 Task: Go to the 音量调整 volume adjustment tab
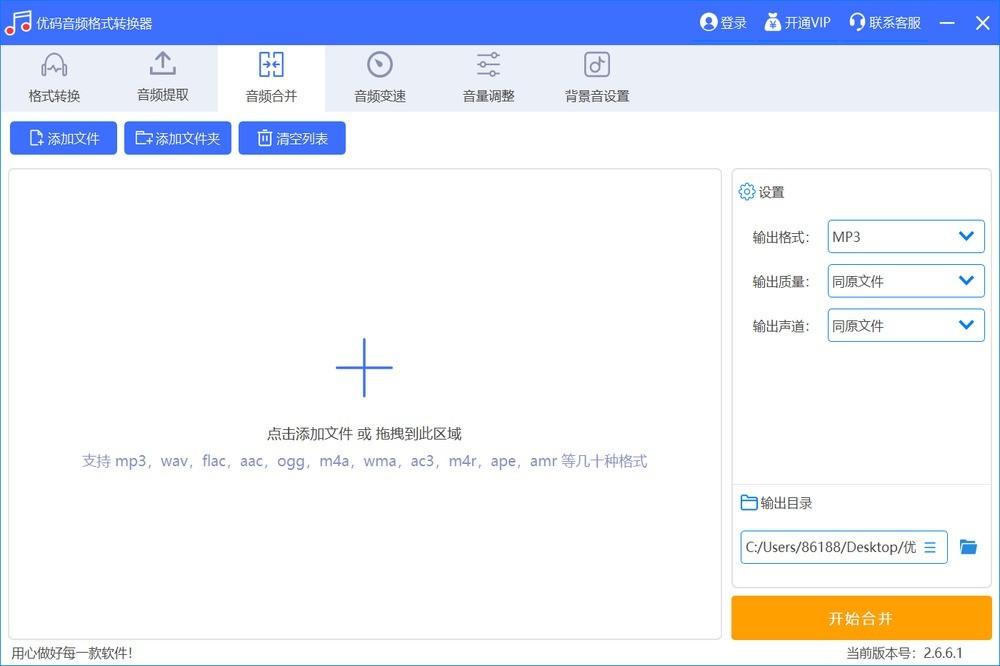click(x=488, y=78)
